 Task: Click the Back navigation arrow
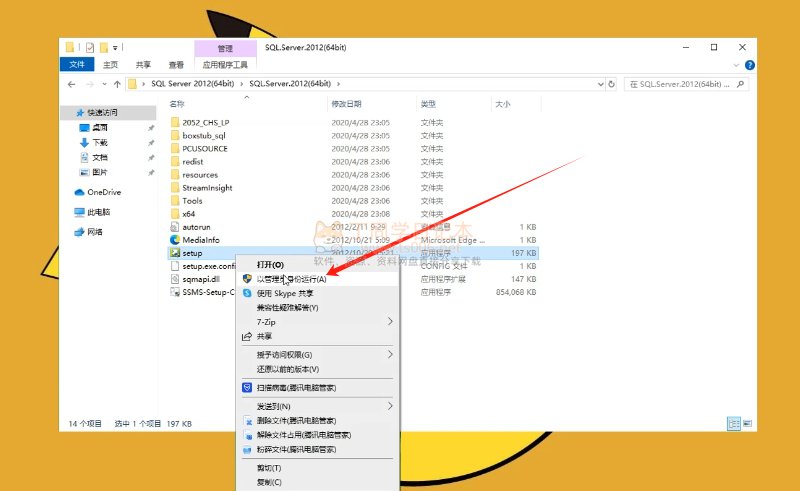71,84
